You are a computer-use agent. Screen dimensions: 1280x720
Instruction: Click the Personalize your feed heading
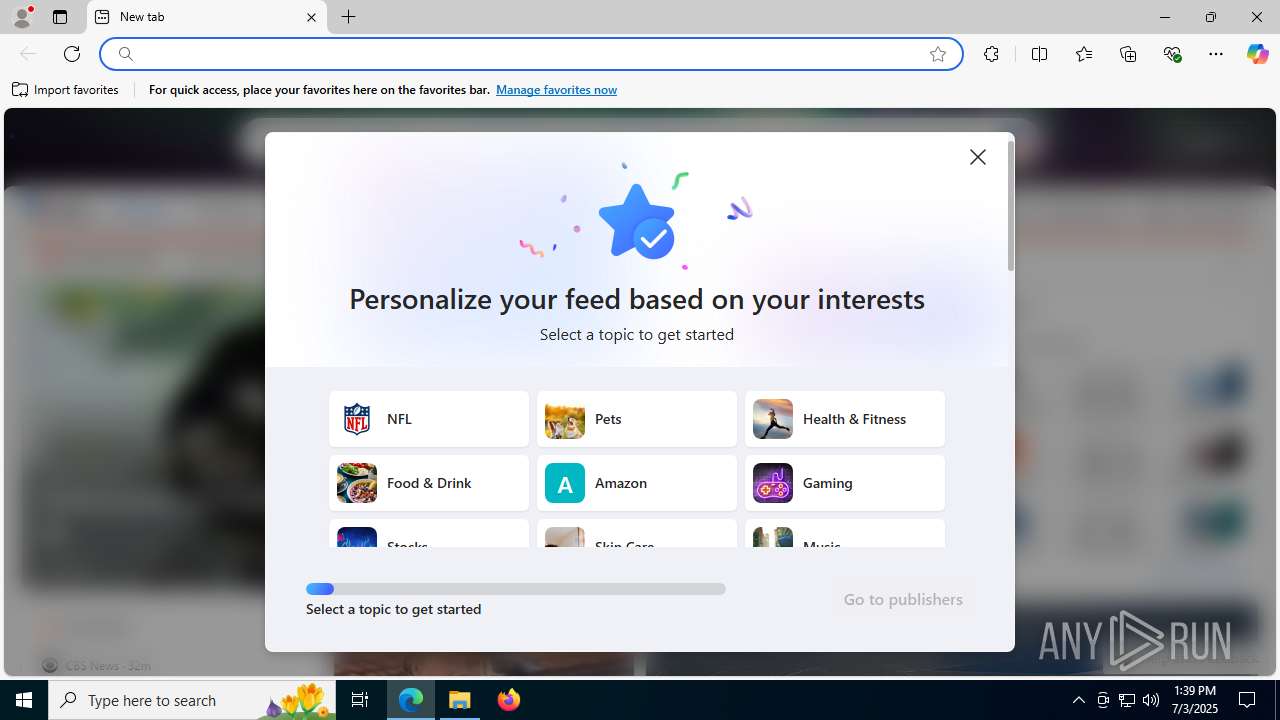pyautogui.click(x=637, y=299)
